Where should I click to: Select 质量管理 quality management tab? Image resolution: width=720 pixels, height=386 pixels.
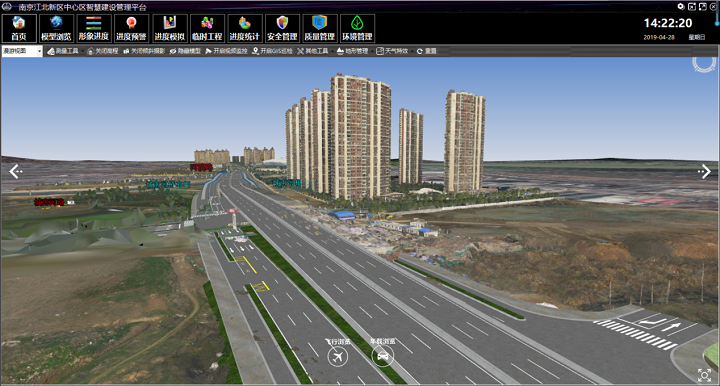coord(320,28)
